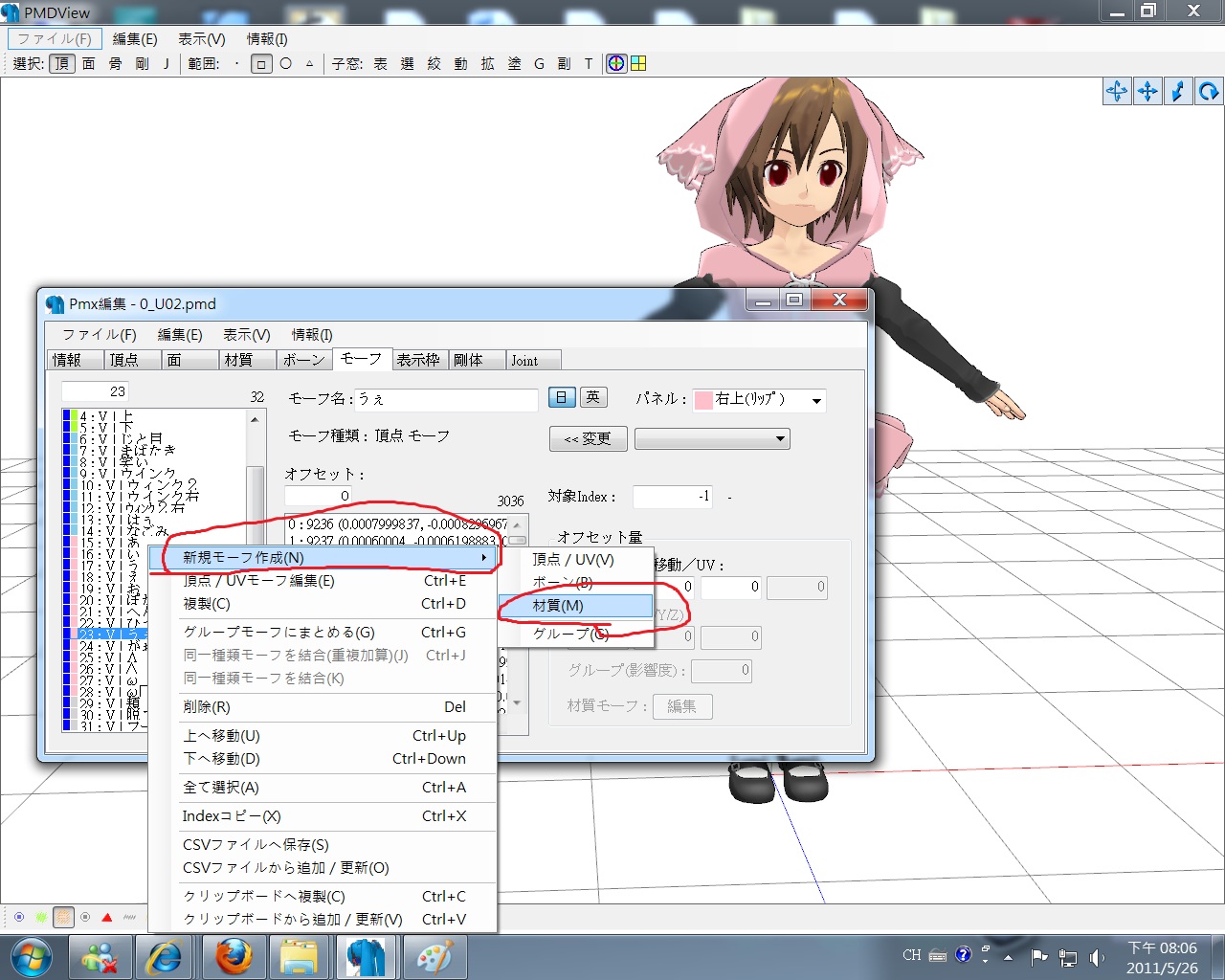The width and height of the screenshot is (1225, 980).
Task: Click the 日 language button
Action: point(562,397)
